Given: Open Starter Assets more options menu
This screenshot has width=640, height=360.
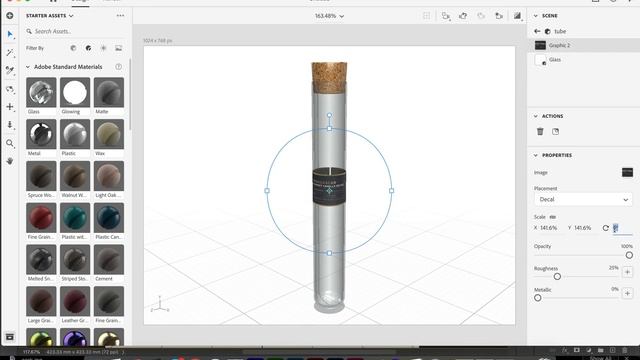Looking at the screenshot, I should pyautogui.click(x=120, y=16).
